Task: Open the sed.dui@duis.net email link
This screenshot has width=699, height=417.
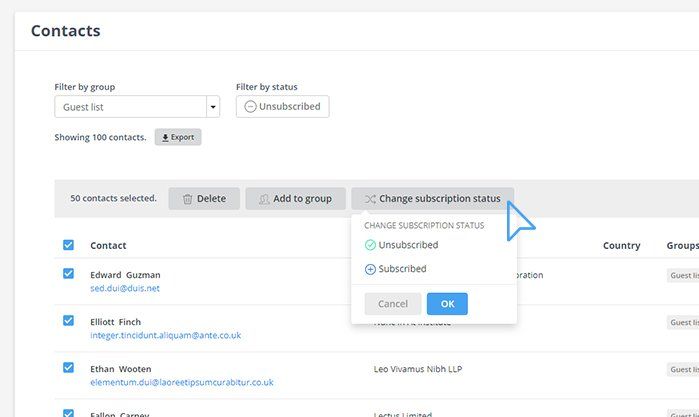Action: point(125,288)
